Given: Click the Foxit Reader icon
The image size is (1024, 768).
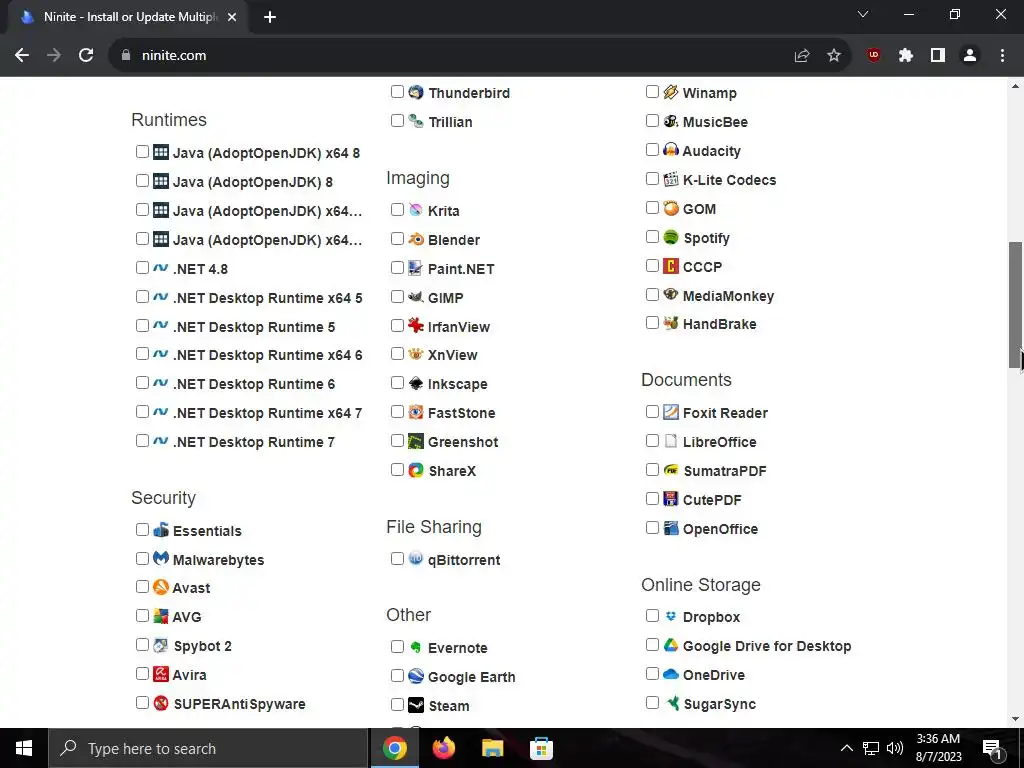Looking at the screenshot, I should (671, 412).
